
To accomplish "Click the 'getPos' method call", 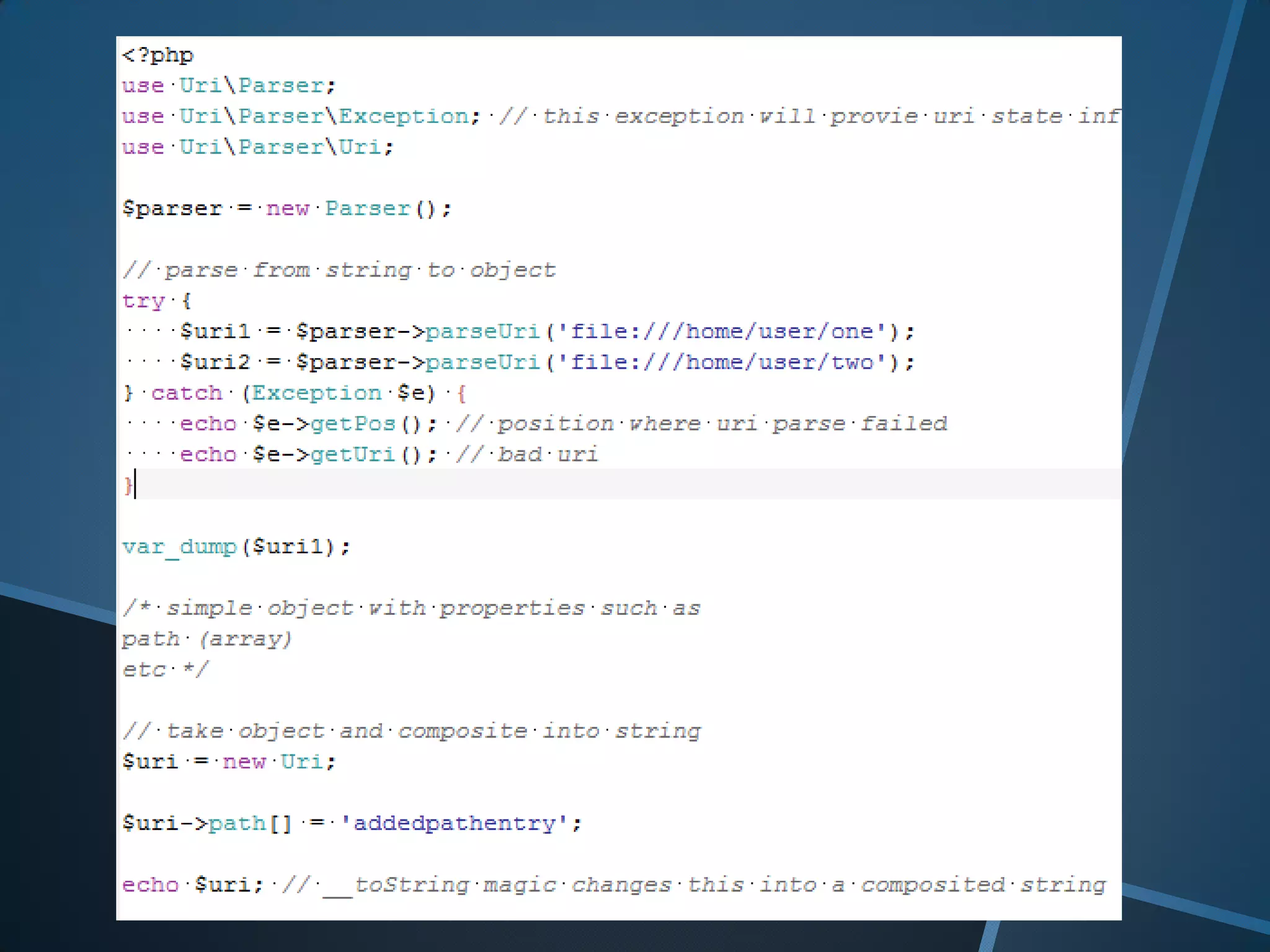I will 352,424.
